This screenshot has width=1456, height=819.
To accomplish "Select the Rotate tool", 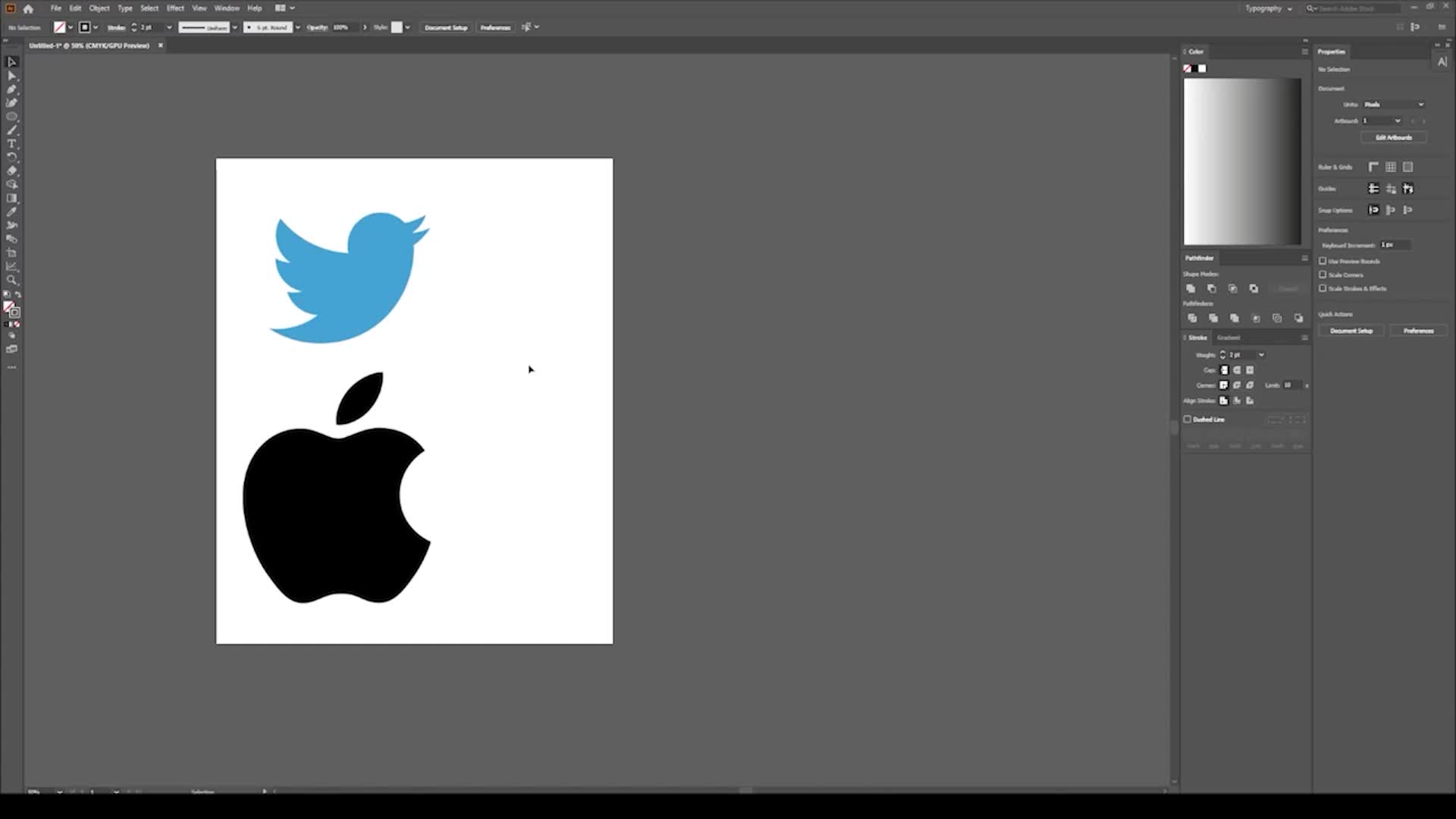I will coord(11,157).
